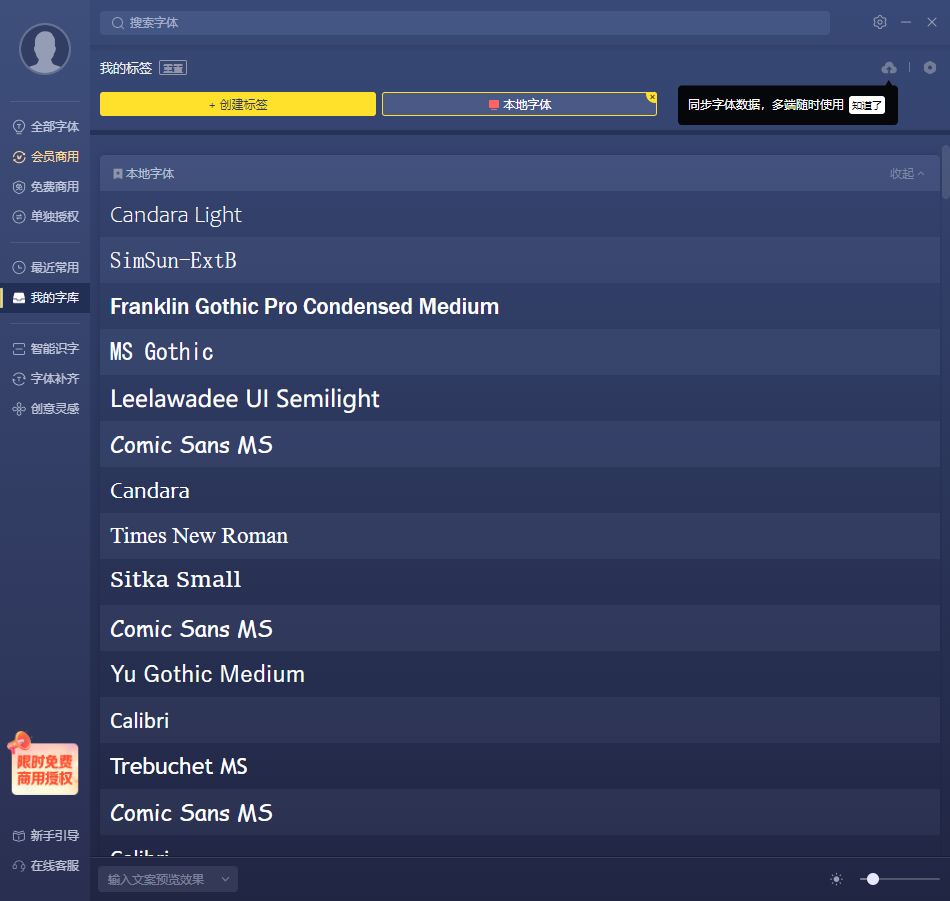Viewport: 950px width, 901px height.
Task: Open settings gear icon
Action: point(880,22)
